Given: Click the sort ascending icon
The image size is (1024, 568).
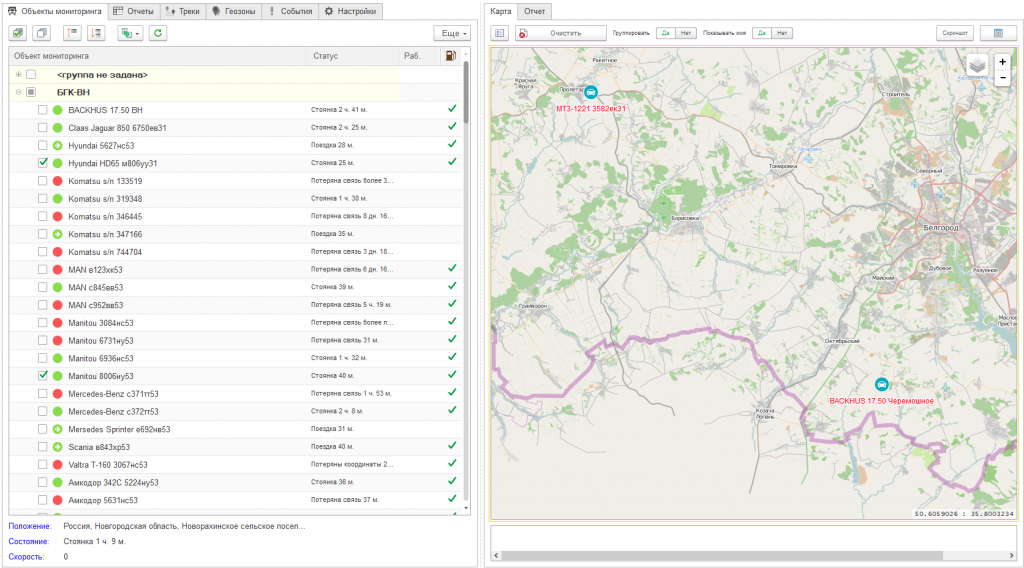Looking at the screenshot, I should (72, 33).
